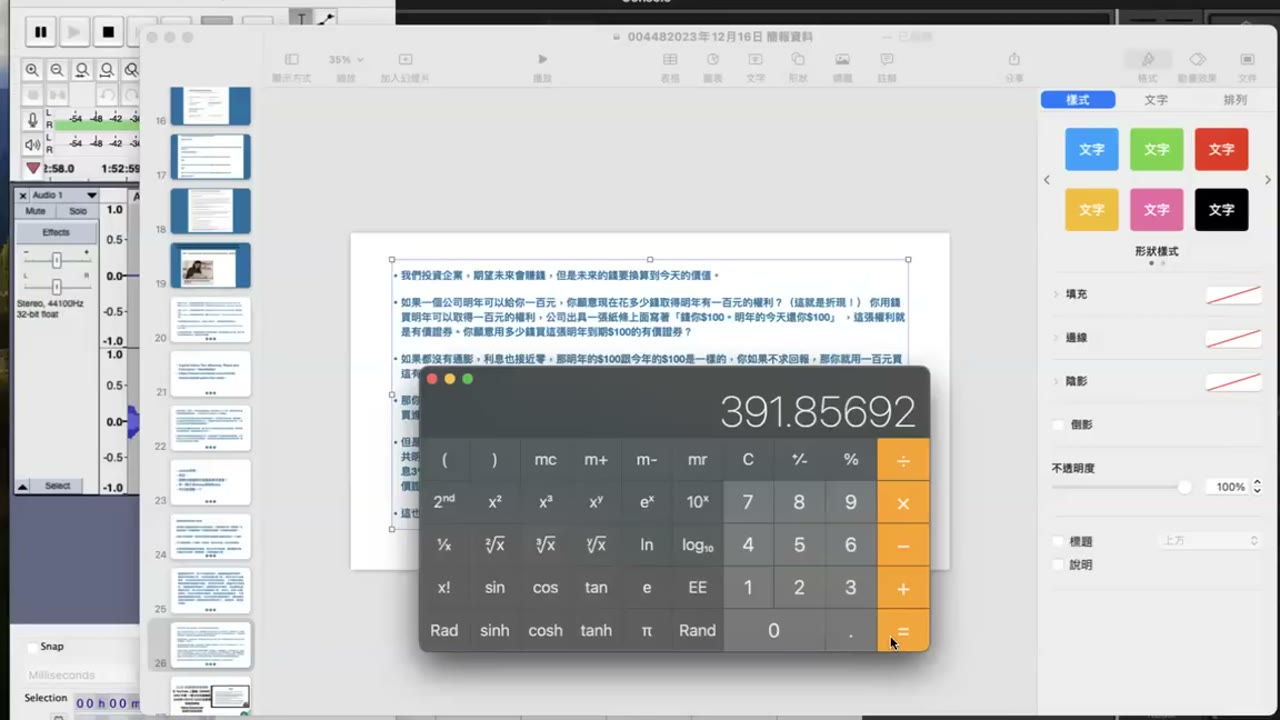This screenshot has width=1280, height=720.
Task: Enable the Snap checkbox in Audacity
Action: click(33, 647)
